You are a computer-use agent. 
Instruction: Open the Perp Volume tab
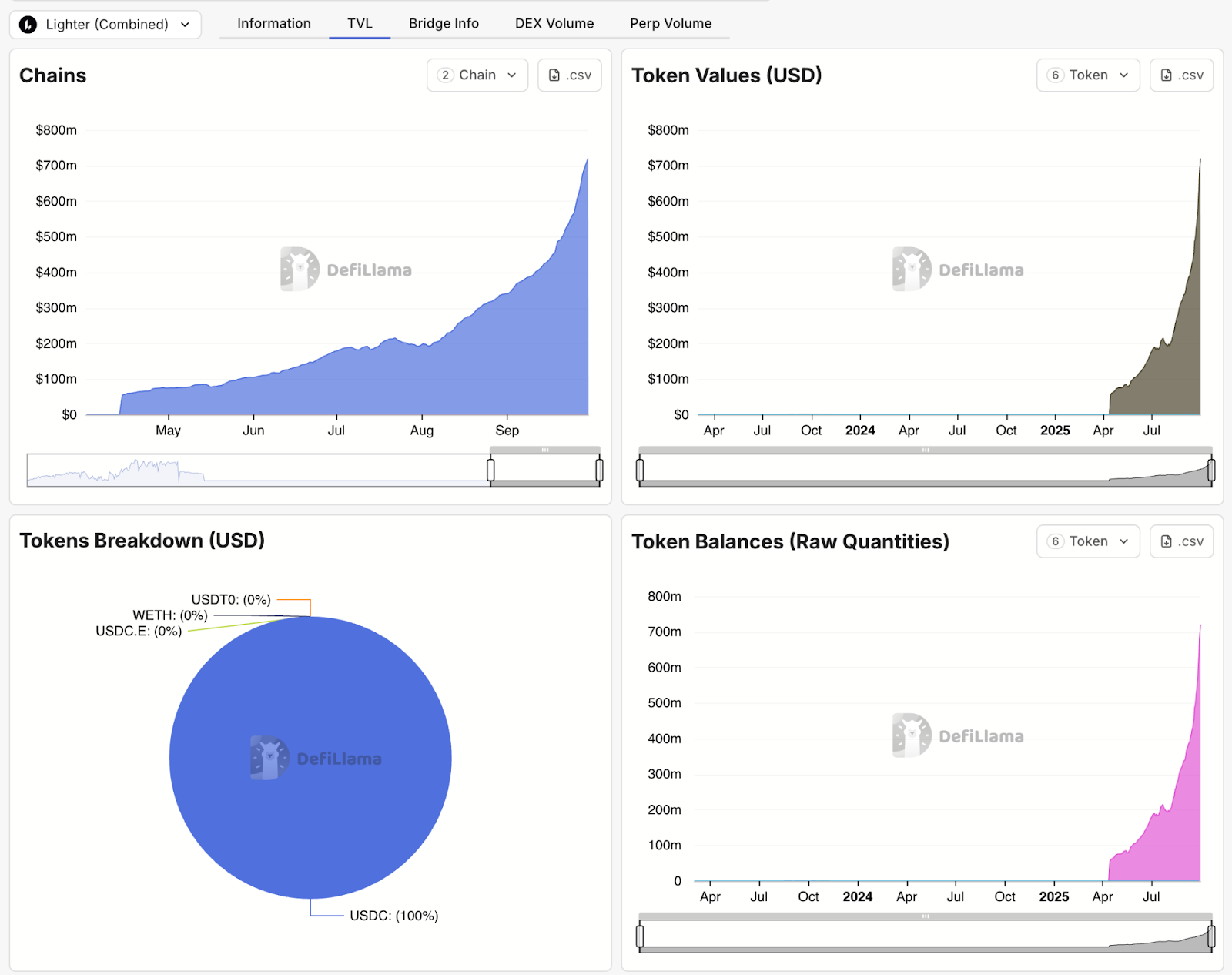point(670,23)
